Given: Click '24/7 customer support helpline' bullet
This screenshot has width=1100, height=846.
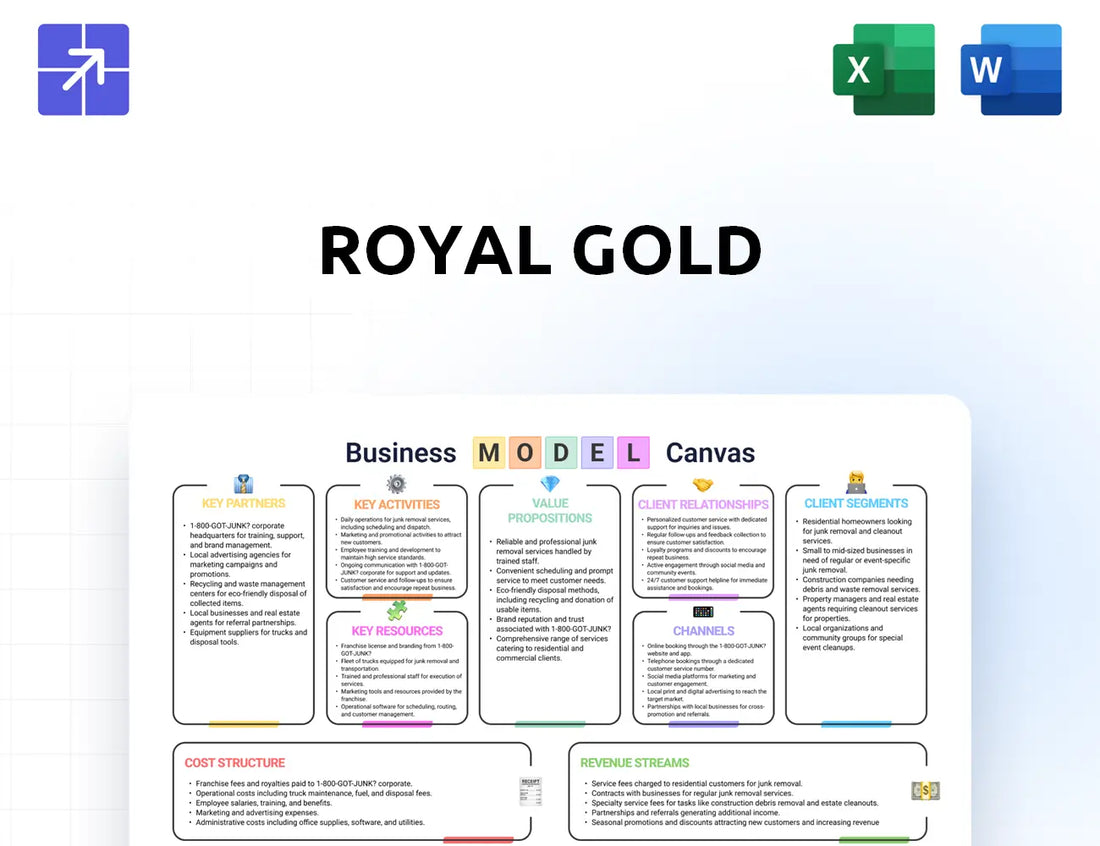Looking at the screenshot, I should [x=706, y=584].
